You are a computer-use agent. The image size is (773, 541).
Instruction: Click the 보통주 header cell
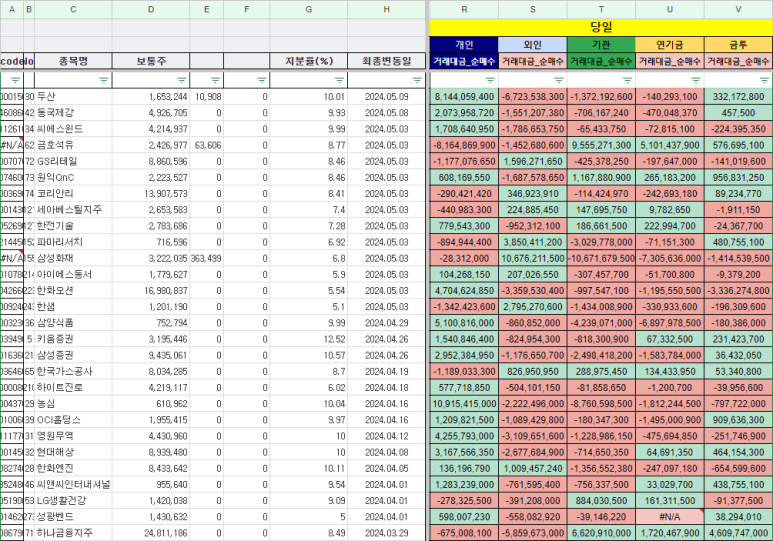[151, 61]
